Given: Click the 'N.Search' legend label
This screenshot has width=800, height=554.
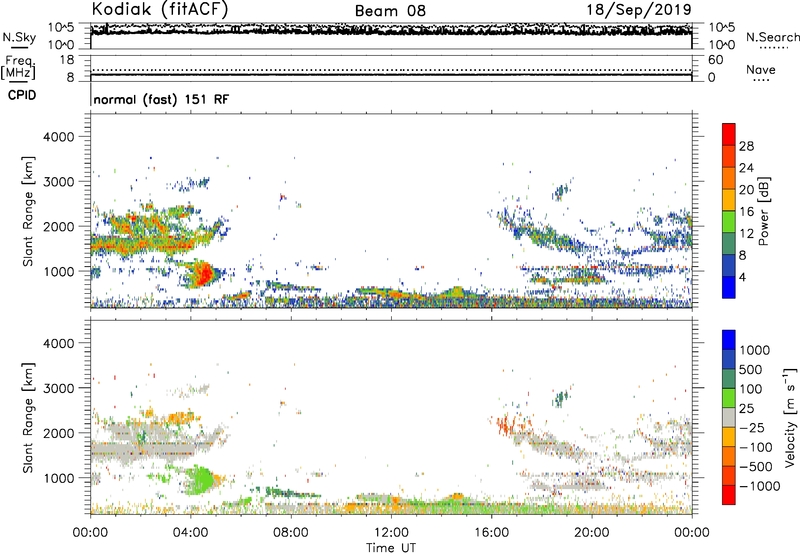Looking at the screenshot, I should (x=772, y=37).
